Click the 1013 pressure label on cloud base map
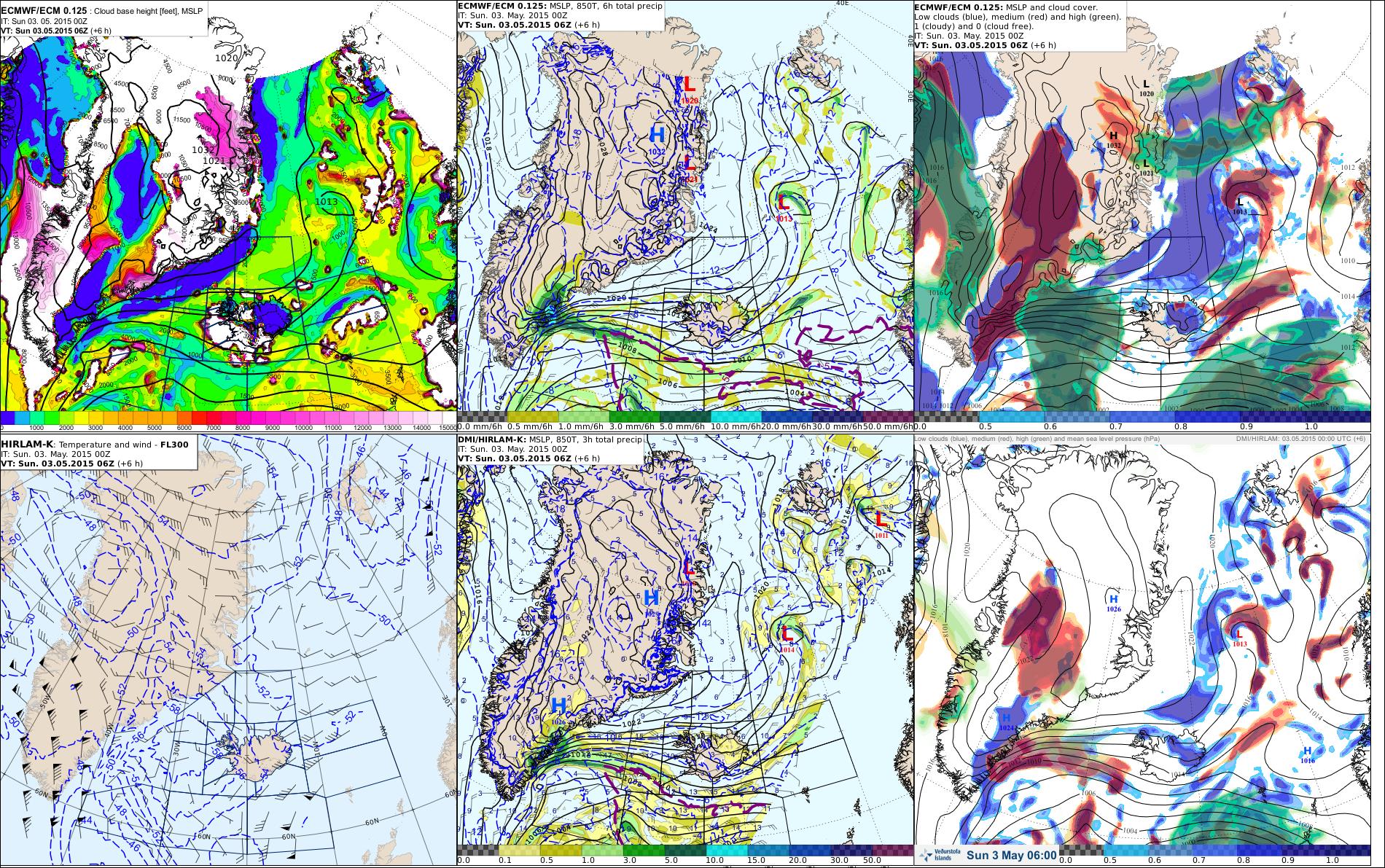 327,202
